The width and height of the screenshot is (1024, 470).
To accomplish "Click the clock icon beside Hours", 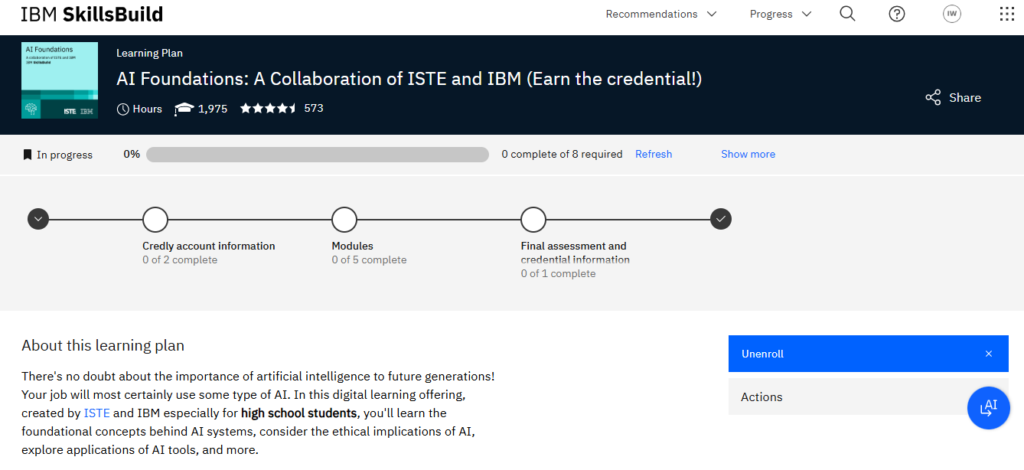I will click(123, 109).
